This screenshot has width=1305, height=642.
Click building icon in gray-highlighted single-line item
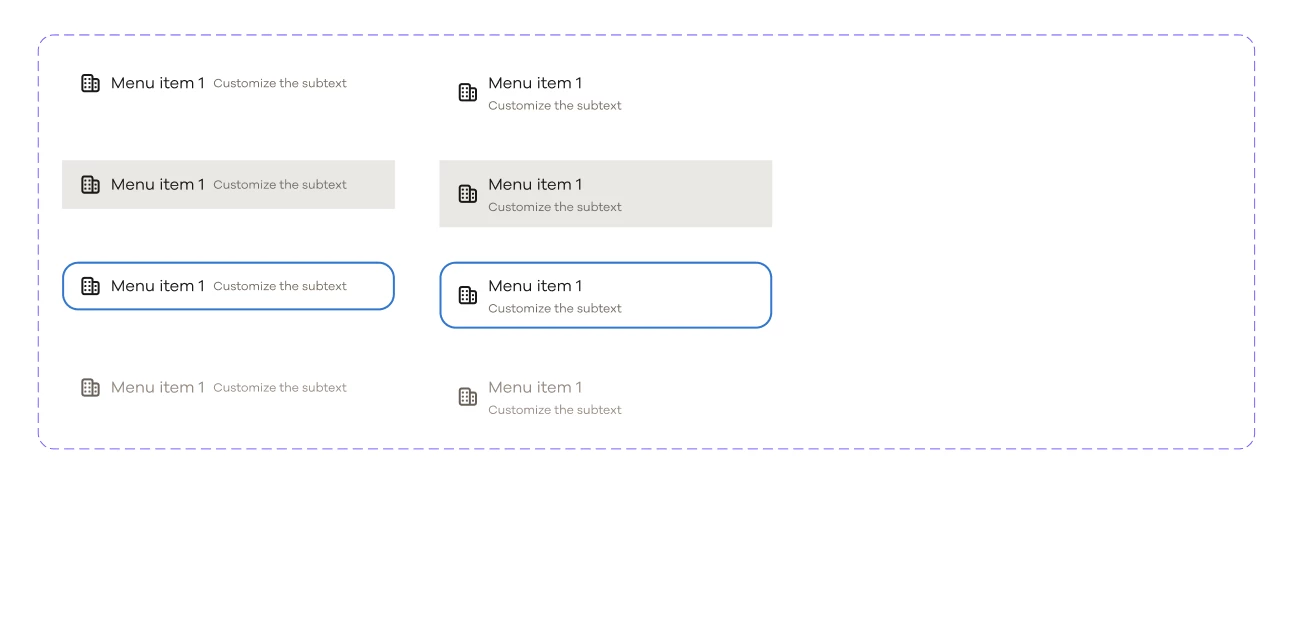90,185
